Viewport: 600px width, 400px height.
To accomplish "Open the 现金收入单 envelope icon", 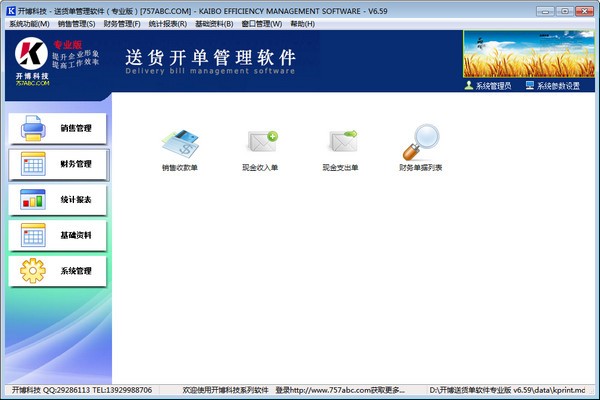I will click(261, 144).
